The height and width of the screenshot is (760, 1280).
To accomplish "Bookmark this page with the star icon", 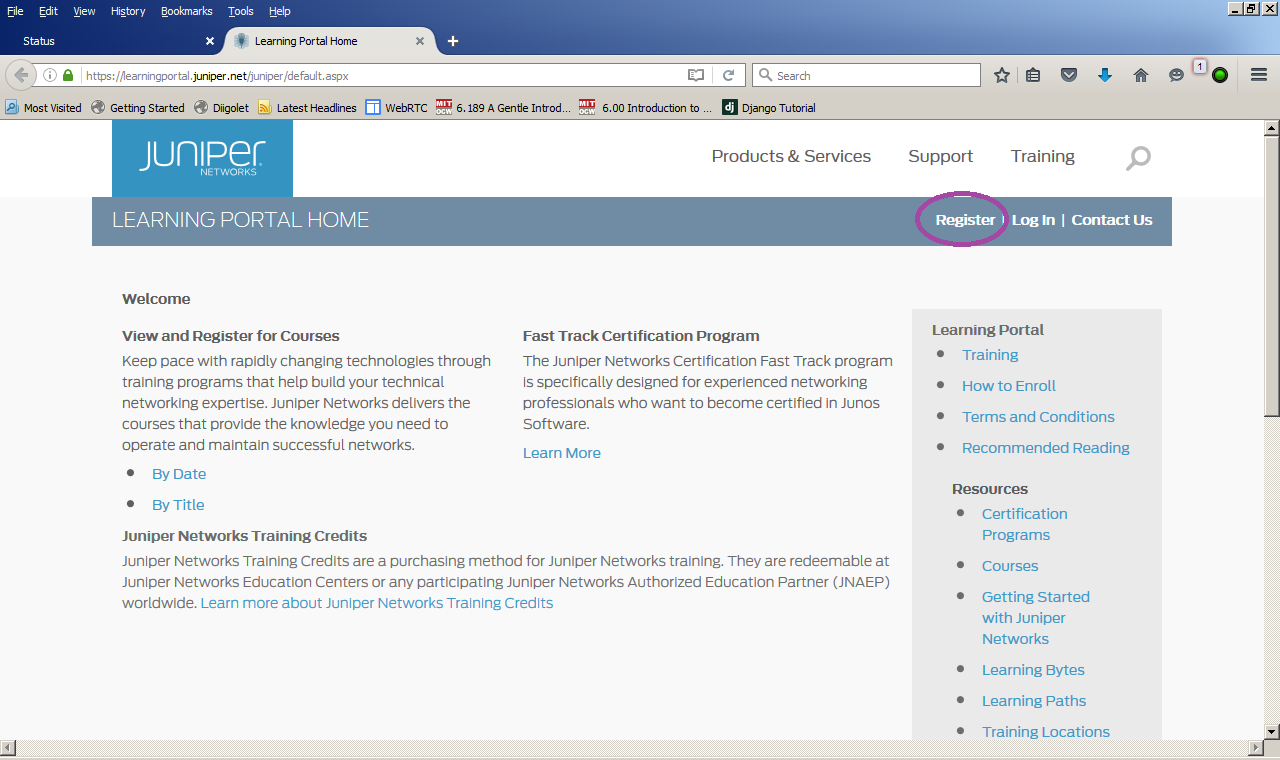I will coord(1001,76).
